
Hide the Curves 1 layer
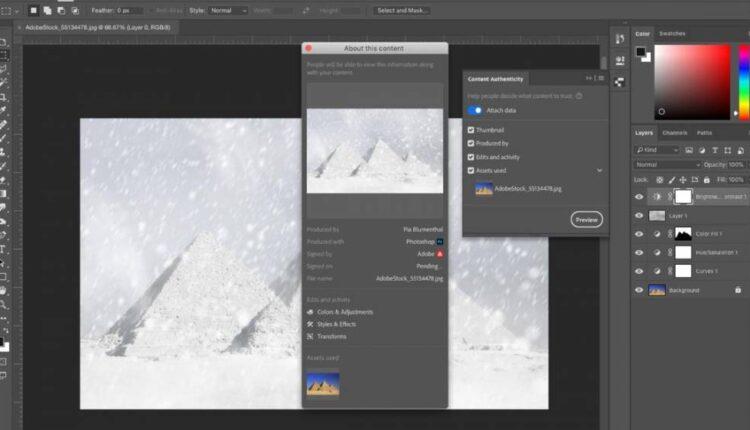tap(639, 271)
